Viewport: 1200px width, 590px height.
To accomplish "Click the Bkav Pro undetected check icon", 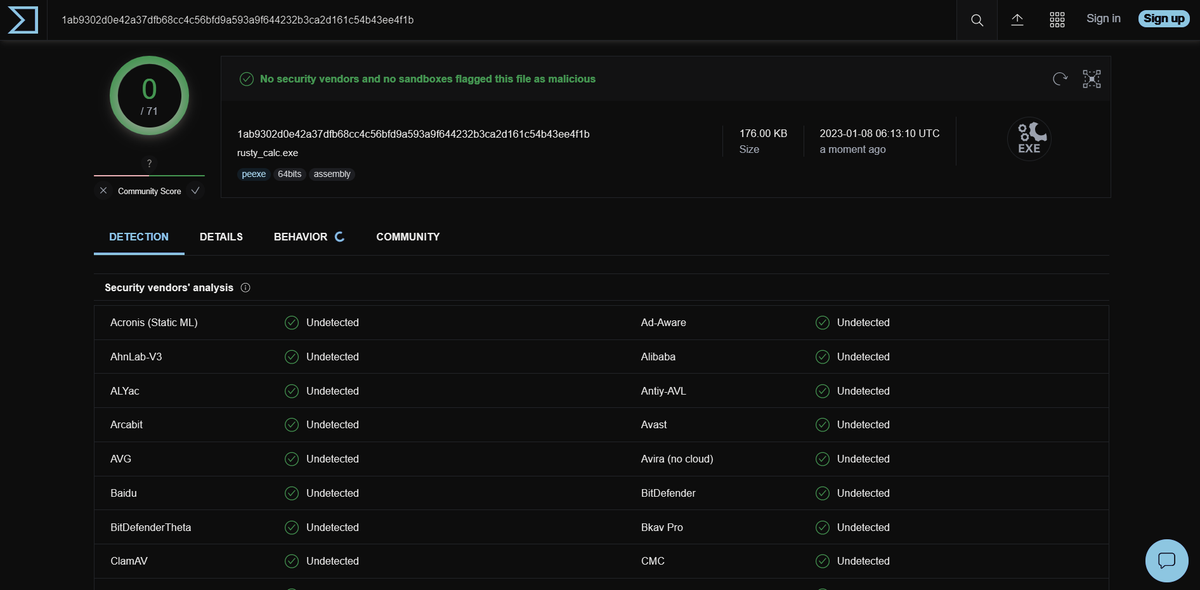I will 822,527.
